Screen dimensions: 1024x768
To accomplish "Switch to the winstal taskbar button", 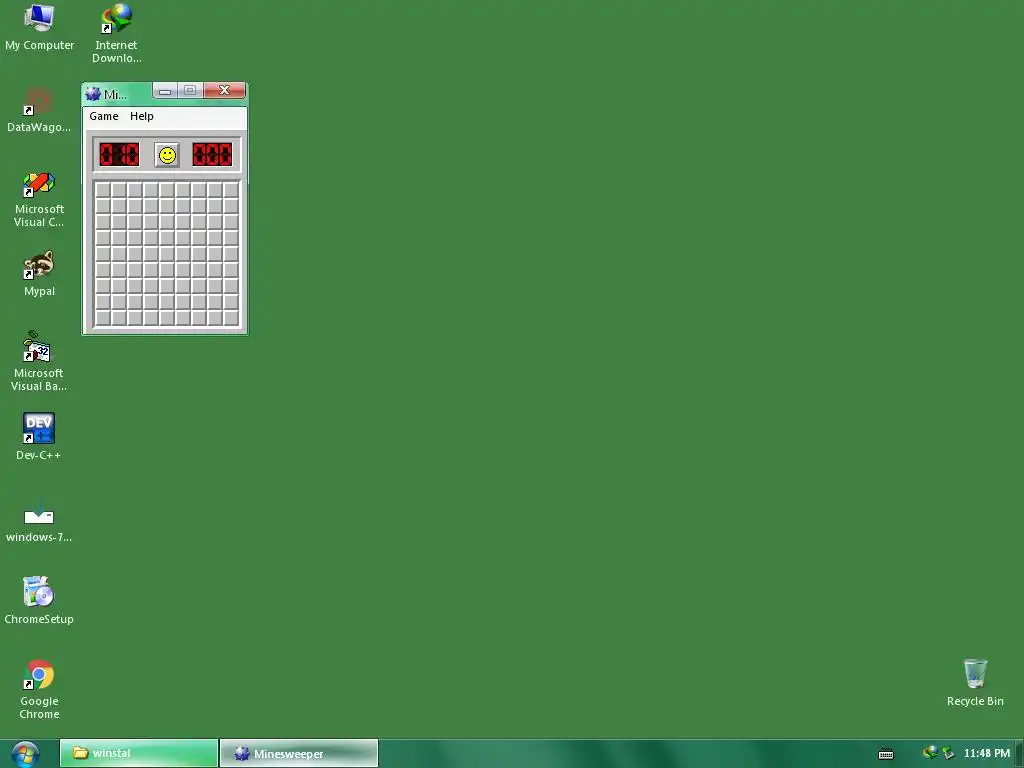I will [138, 753].
